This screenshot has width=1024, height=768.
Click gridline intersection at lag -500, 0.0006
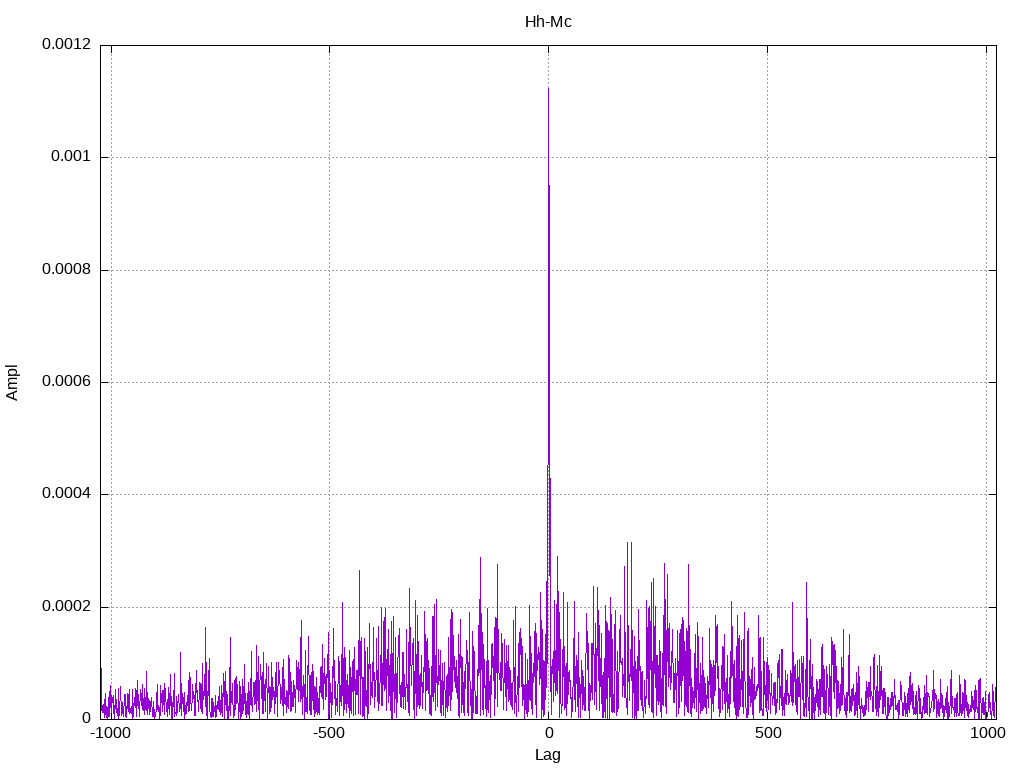click(329, 382)
